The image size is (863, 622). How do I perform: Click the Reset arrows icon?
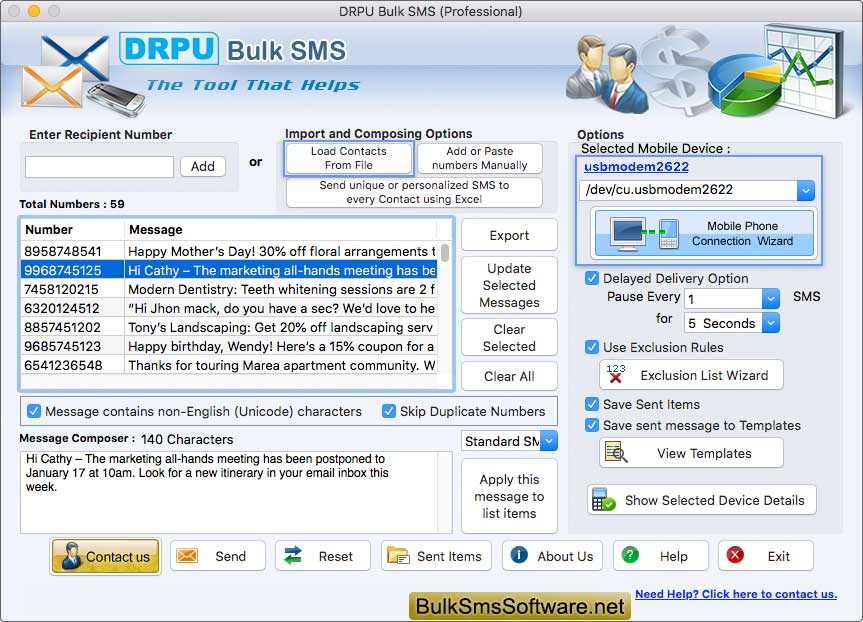[293, 555]
